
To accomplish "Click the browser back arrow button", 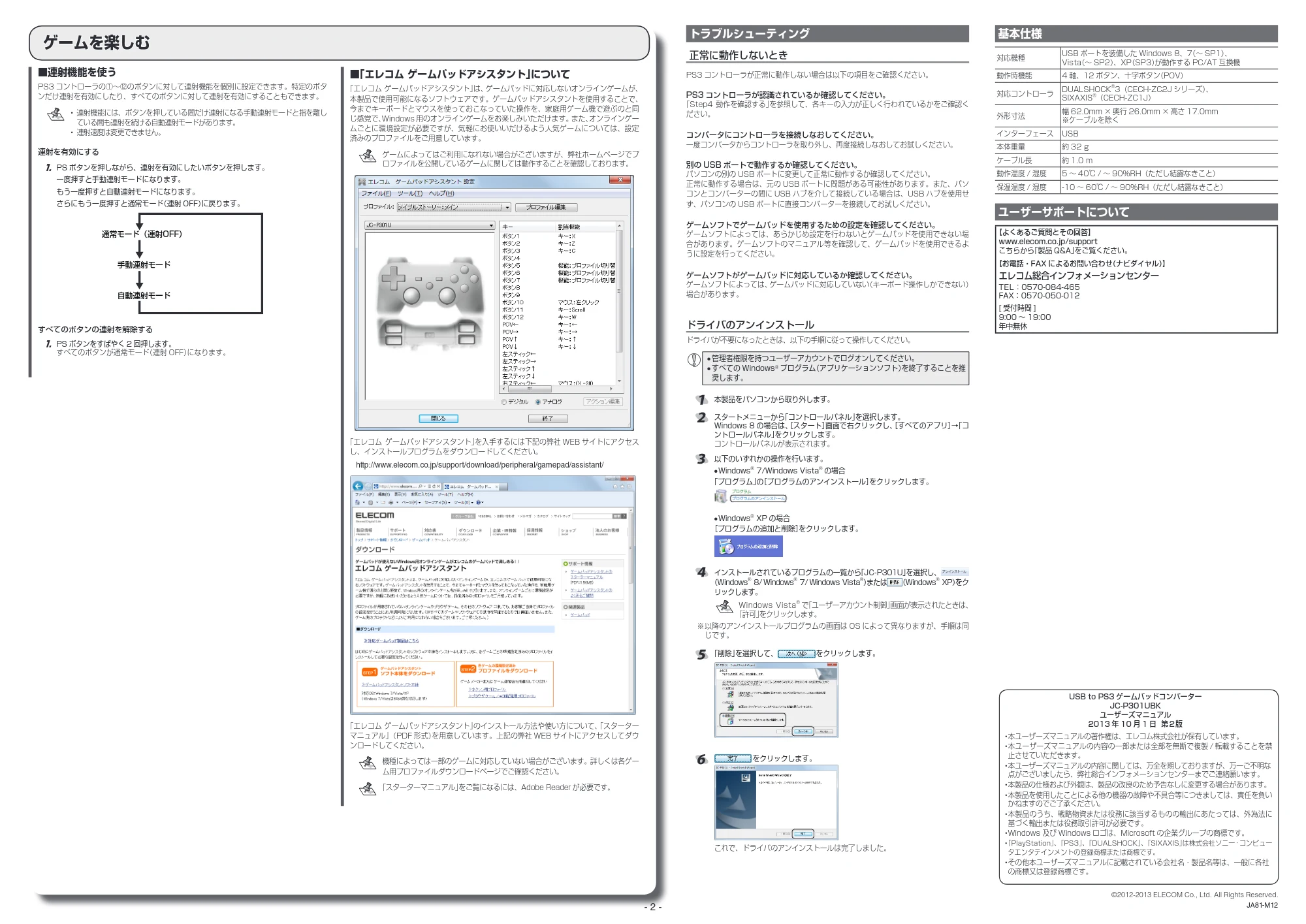I will tap(357, 486).
